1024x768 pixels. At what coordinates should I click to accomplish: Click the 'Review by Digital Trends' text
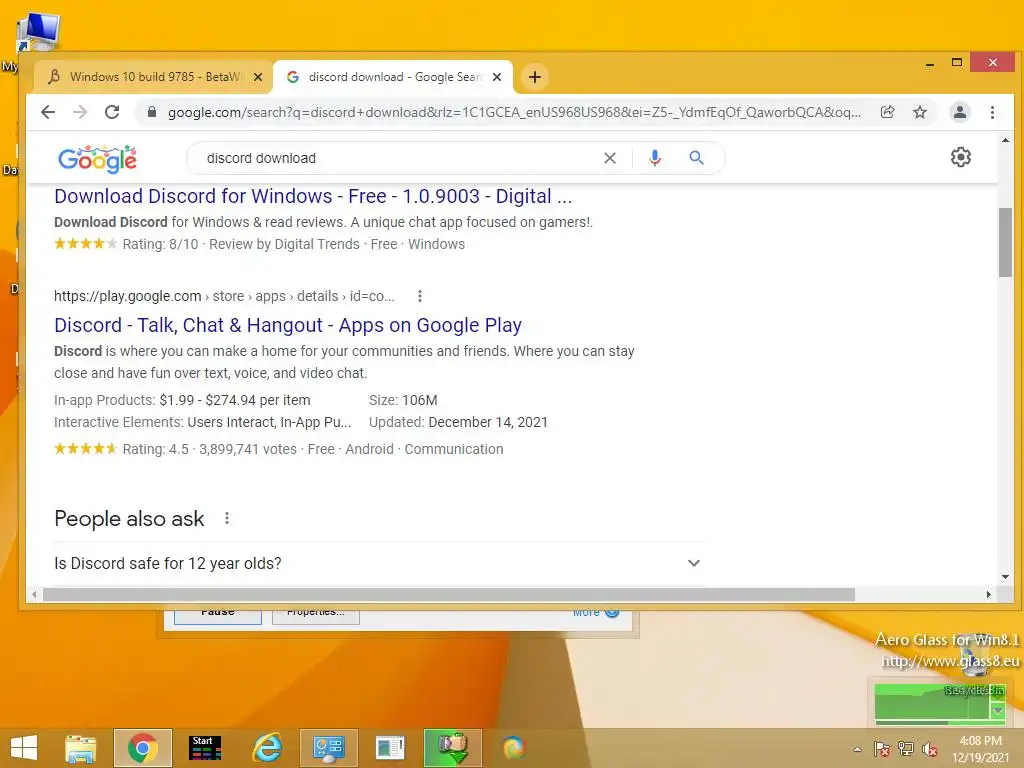(284, 244)
